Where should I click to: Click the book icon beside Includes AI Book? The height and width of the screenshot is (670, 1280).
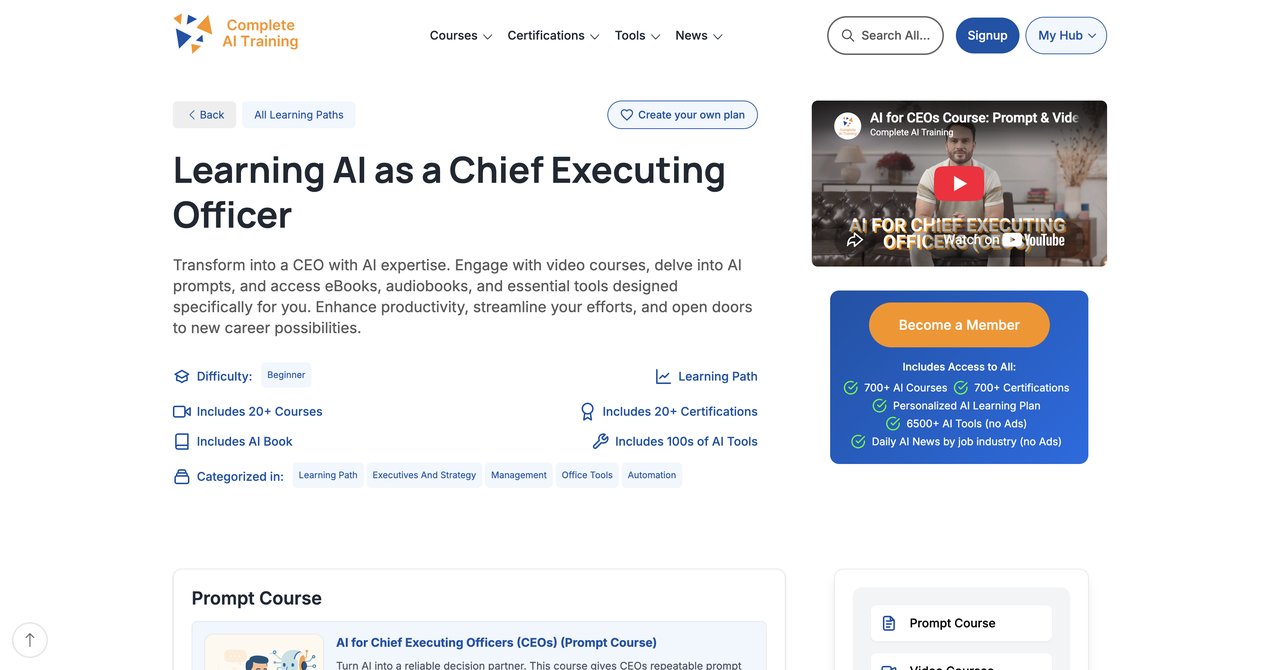tap(182, 442)
